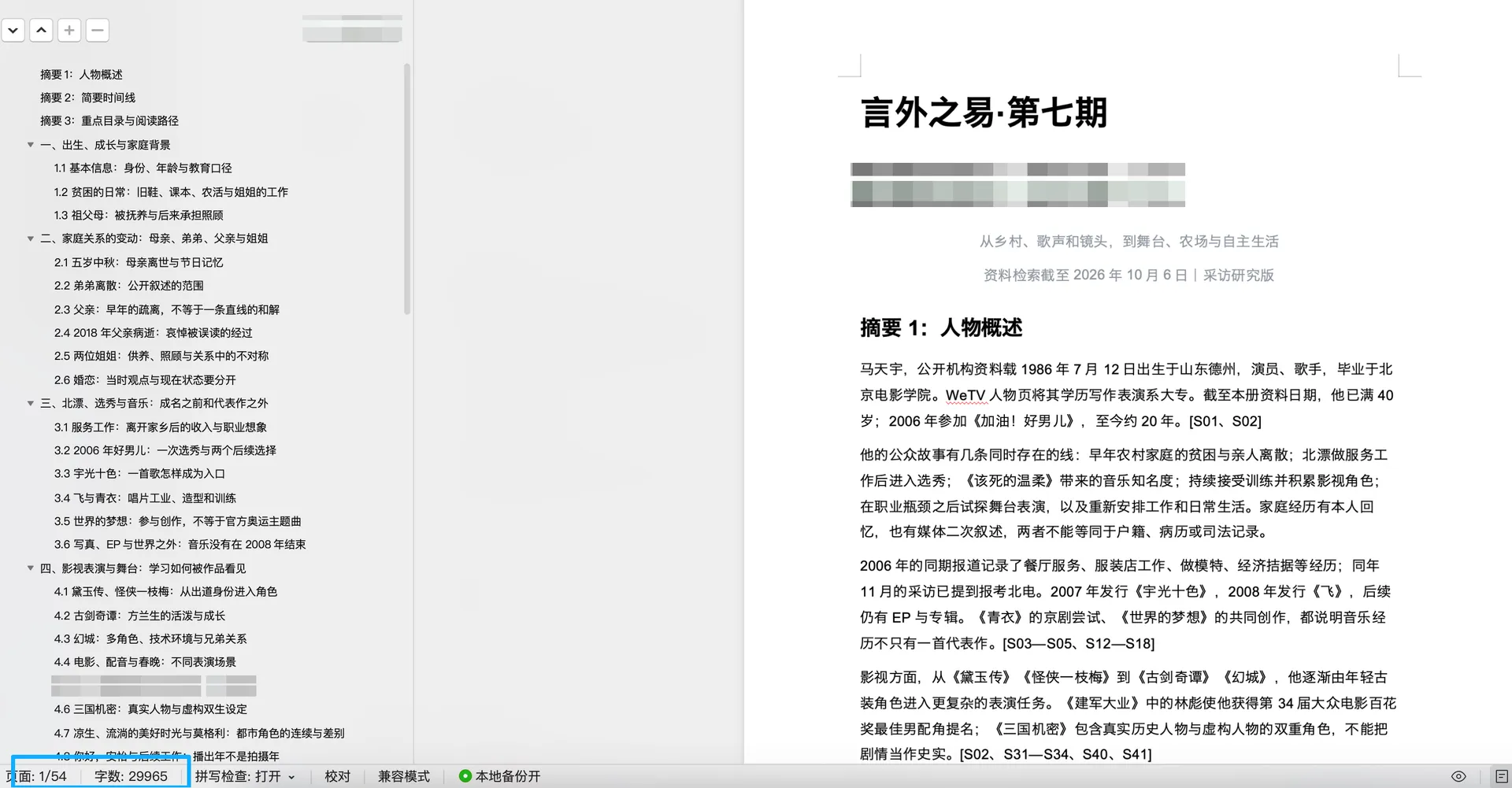The image size is (1512, 788).
Task: Click the word count 字数: 29965
Action: pos(131,776)
